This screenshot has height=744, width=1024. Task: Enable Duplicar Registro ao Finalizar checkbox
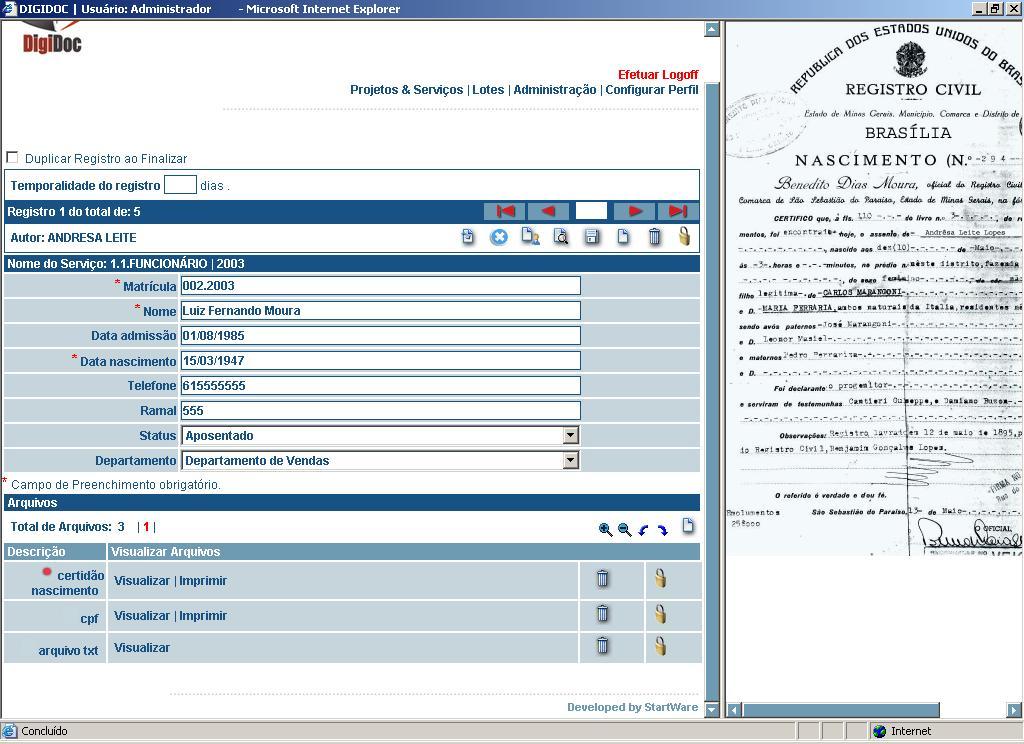tap(12, 157)
